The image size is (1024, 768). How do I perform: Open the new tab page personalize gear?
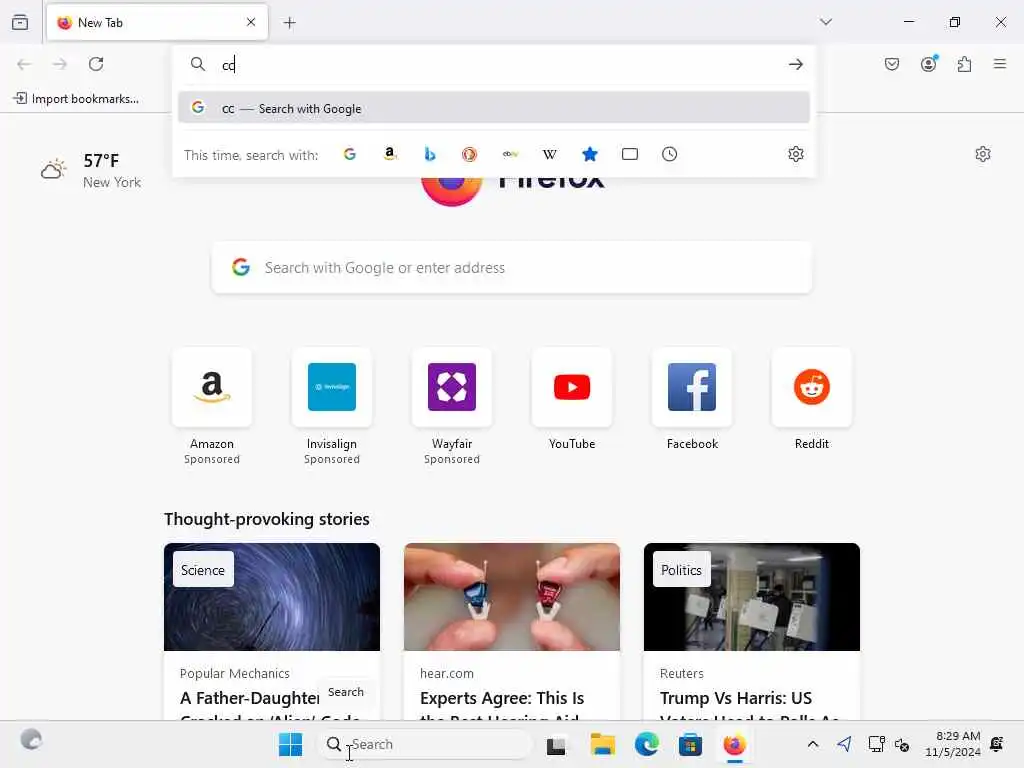983,154
